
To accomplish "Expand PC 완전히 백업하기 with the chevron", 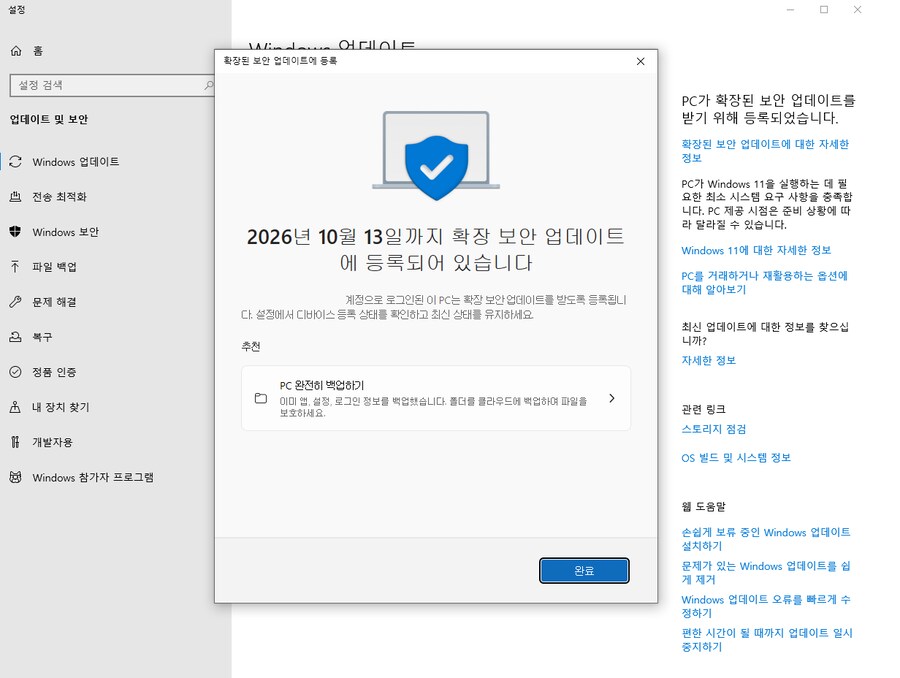I will (x=611, y=398).
